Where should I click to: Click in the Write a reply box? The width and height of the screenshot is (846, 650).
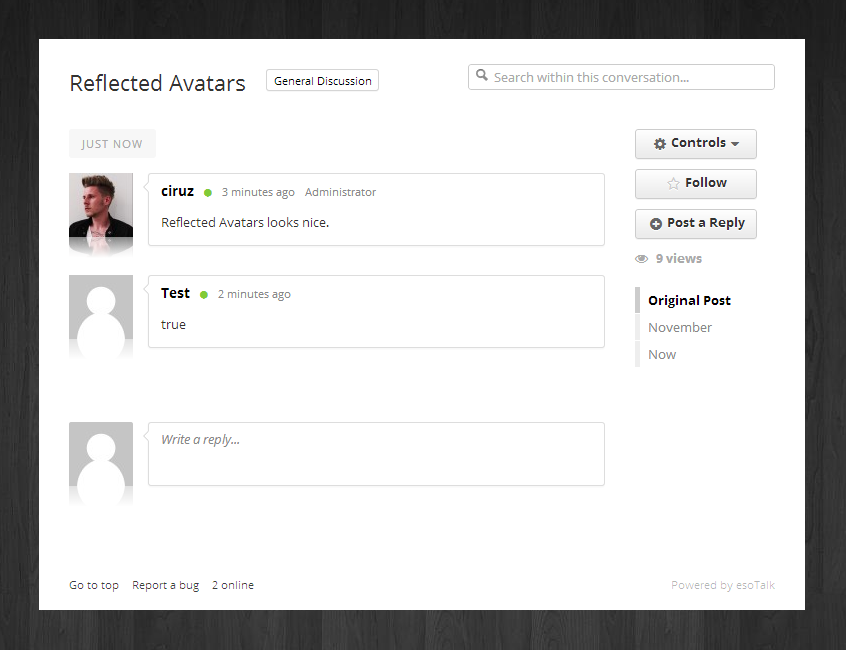click(376, 454)
